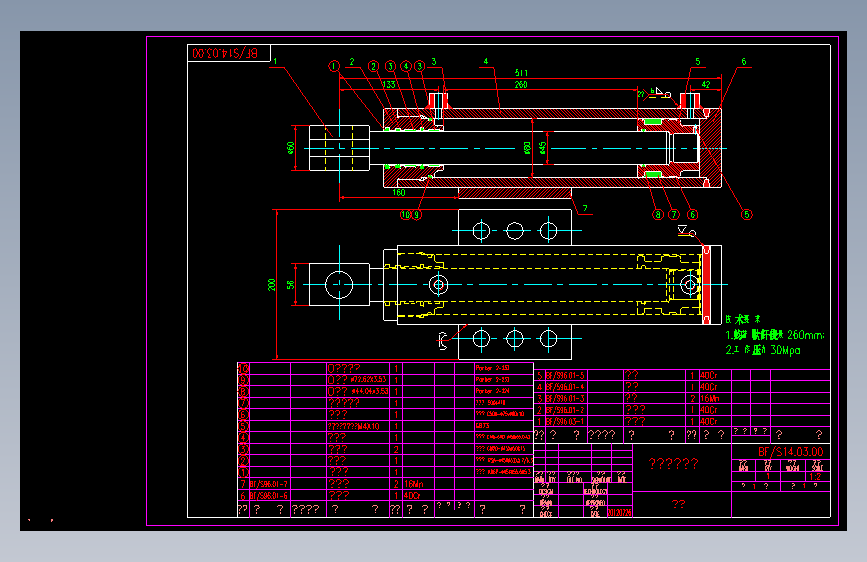Click circled balloon number 9 in the drawing
The image size is (867, 562).
[417, 215]
